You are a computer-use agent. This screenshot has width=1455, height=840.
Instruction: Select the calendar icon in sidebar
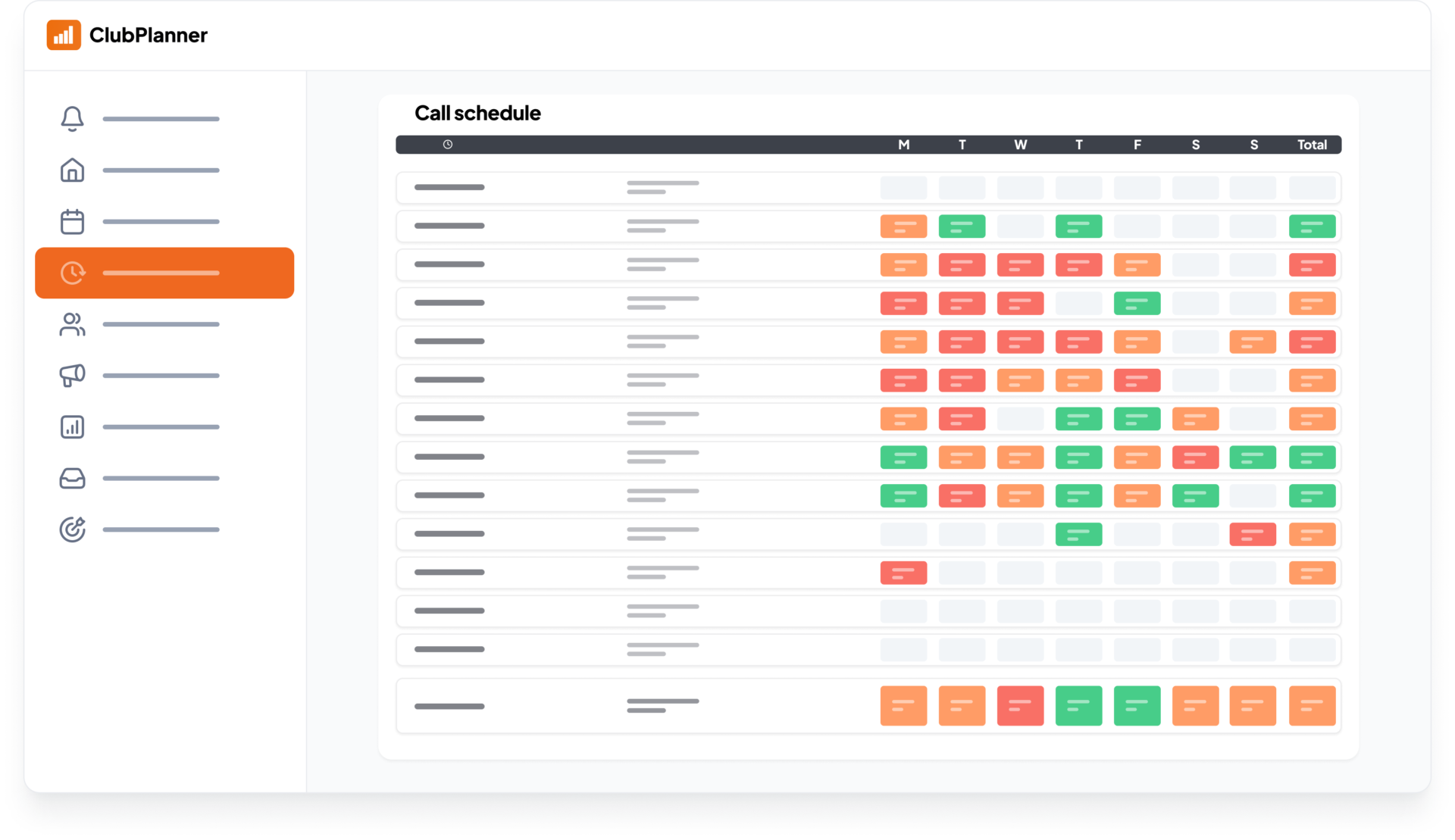pos(72,222)
